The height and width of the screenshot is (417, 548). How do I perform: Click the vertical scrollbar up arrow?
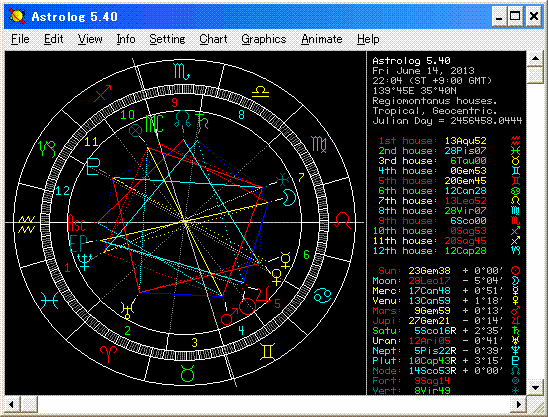(535, 58)
